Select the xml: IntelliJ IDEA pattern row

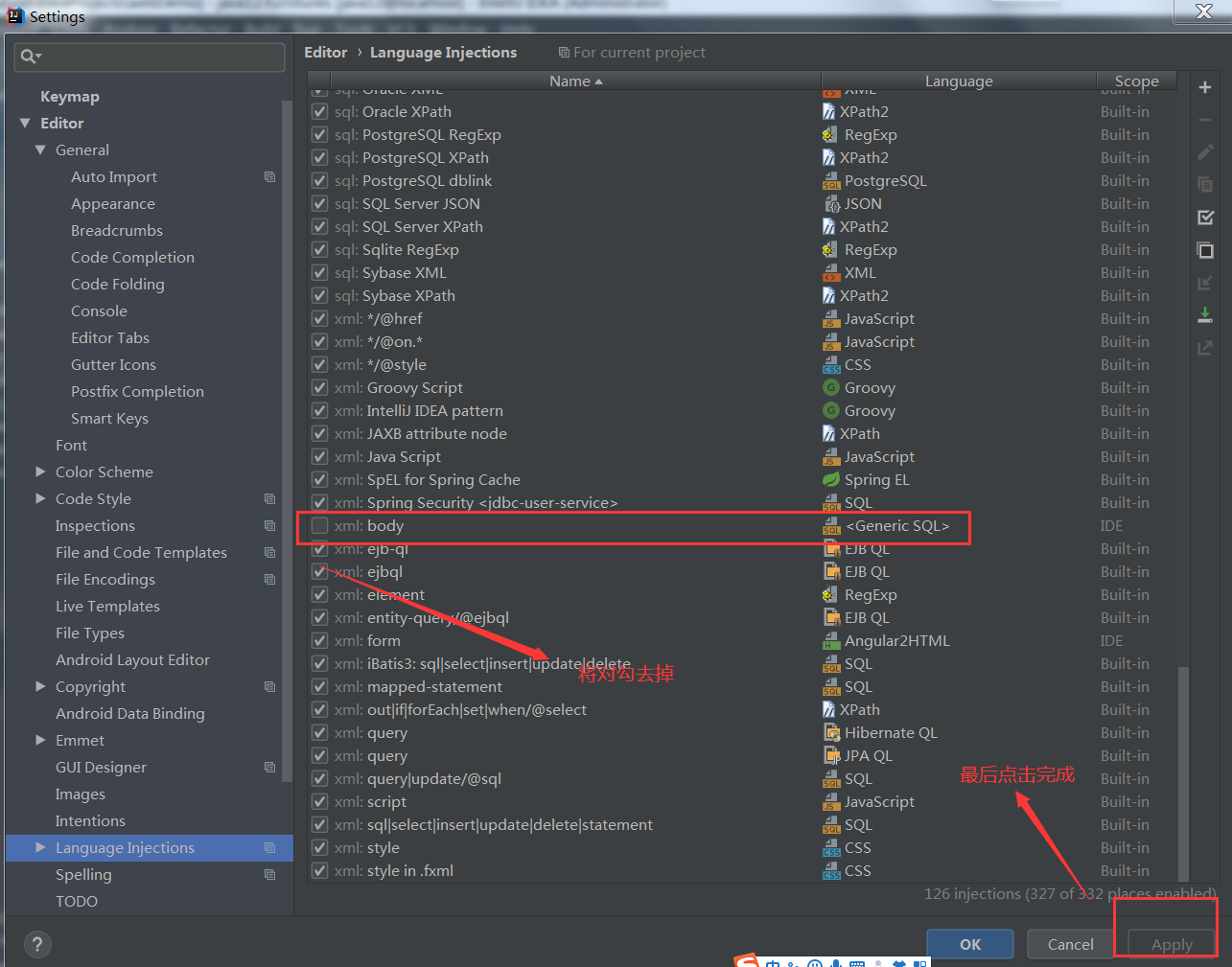(x=743, y=410)
